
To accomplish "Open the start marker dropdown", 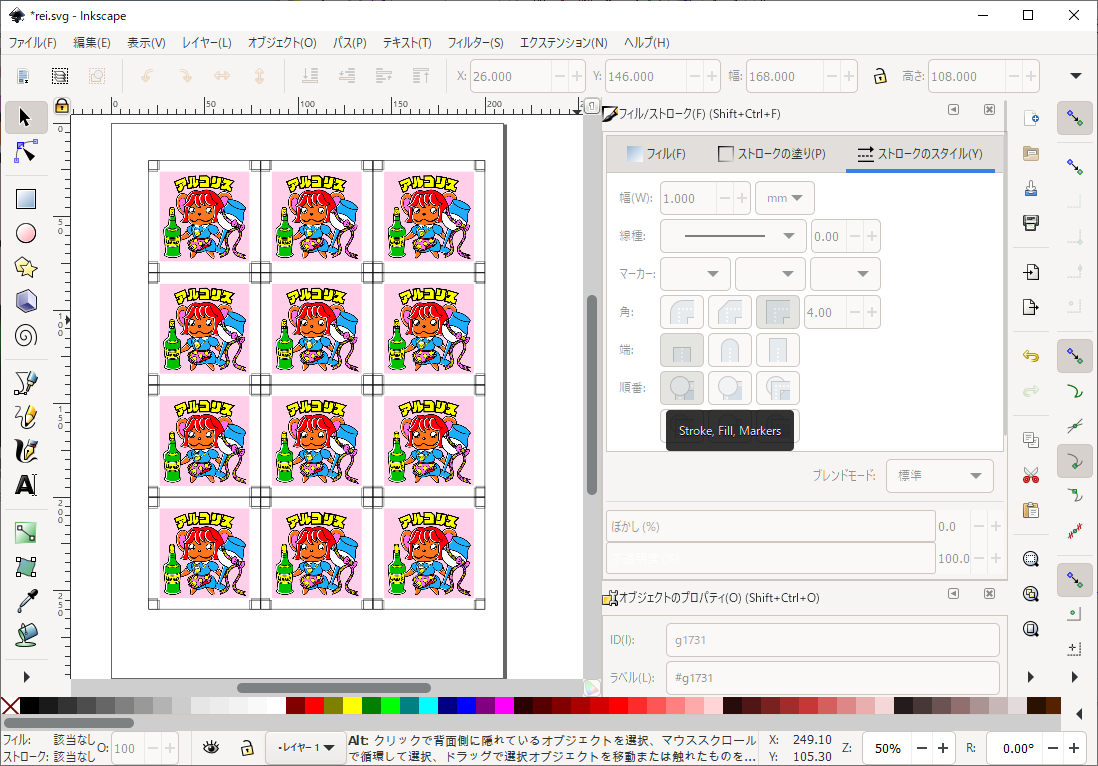I will pyautogui.click(x=695, y=274).
